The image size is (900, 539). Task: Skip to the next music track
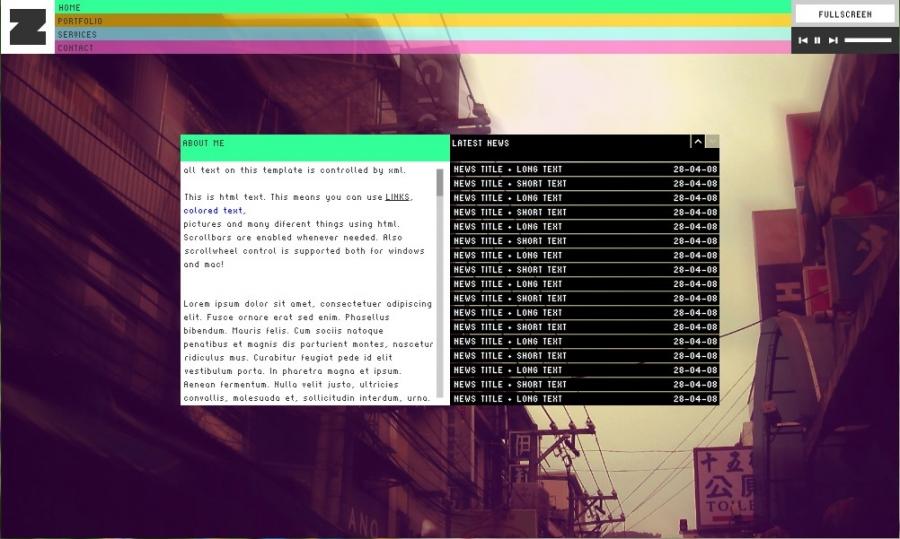tap(833, 40)
